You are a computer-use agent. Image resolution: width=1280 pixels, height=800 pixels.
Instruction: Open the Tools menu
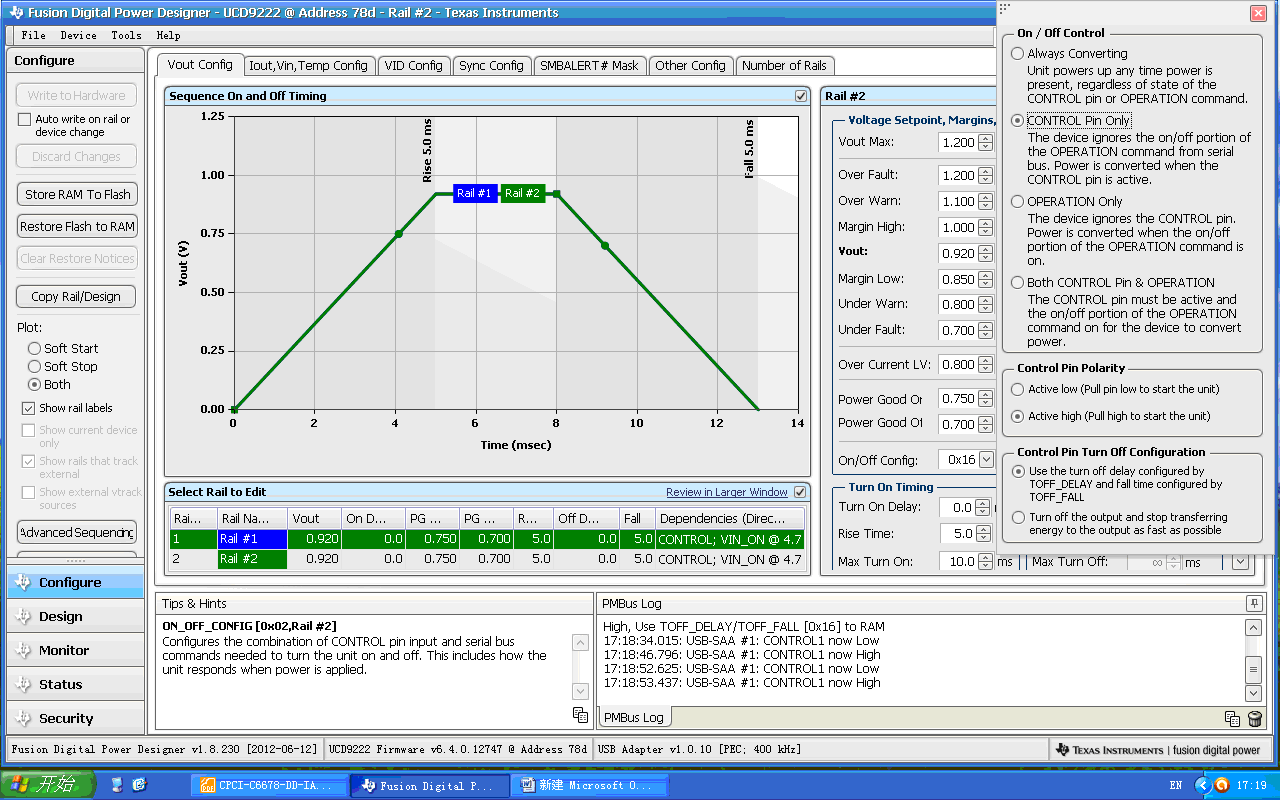[x=126, y=35]
